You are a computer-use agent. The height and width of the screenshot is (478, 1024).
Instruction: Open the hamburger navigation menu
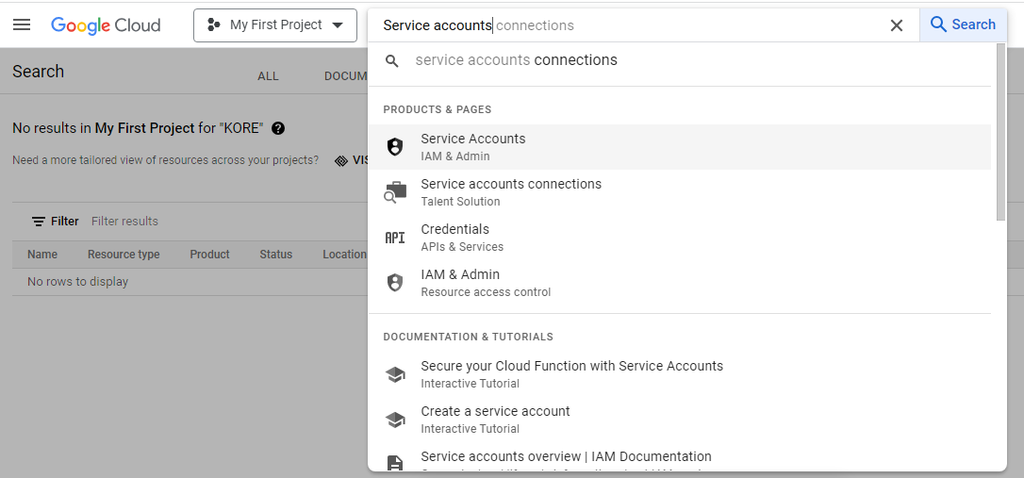point(22,25)
